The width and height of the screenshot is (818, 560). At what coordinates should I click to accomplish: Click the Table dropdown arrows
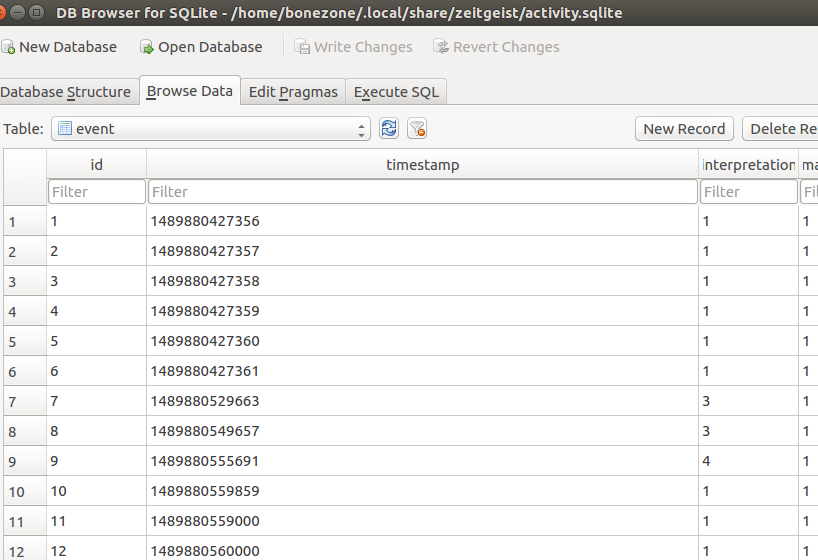pos(361,129)
